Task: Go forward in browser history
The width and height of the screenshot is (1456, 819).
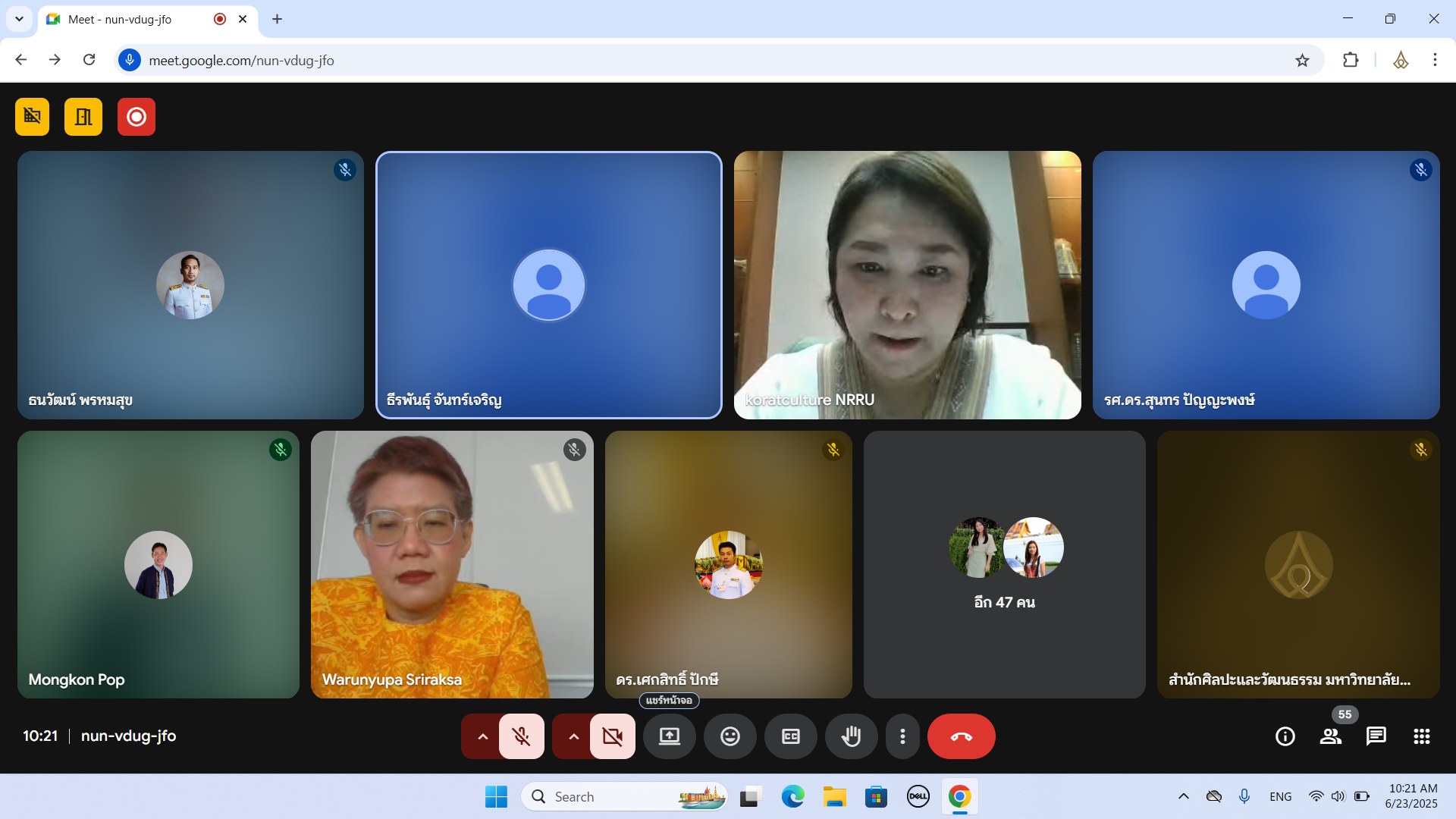Action: click(x=55, y=60)
